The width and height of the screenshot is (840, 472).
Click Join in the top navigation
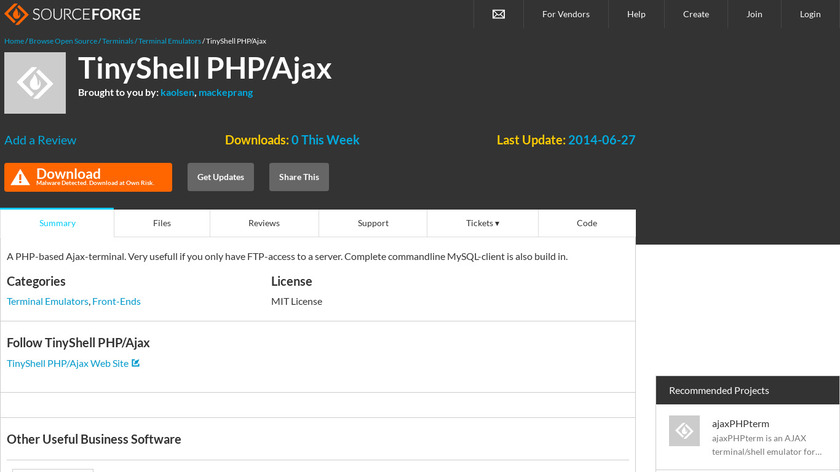[754, 14]
